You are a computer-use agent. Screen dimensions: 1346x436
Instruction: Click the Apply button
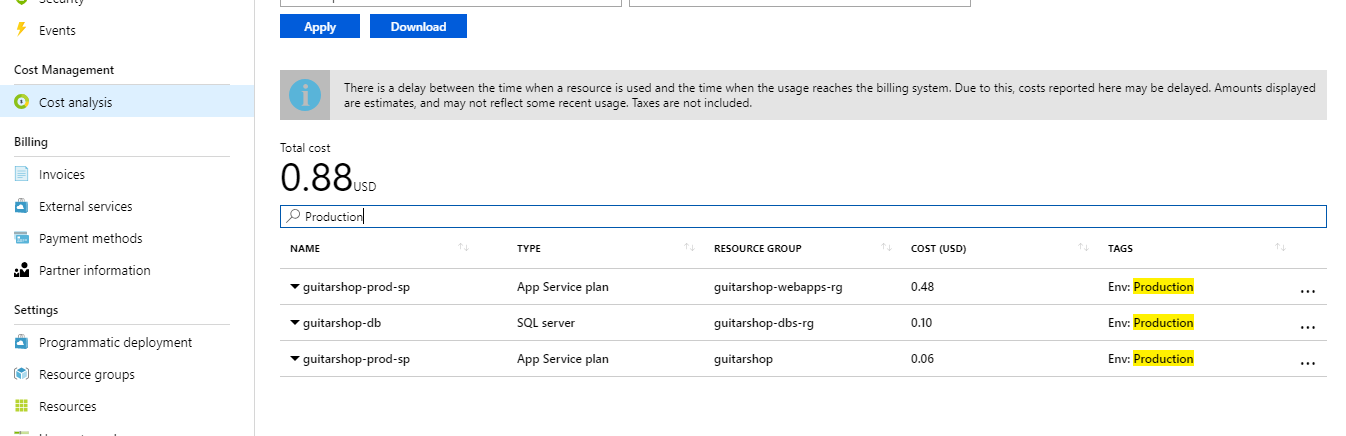point(320,27)
